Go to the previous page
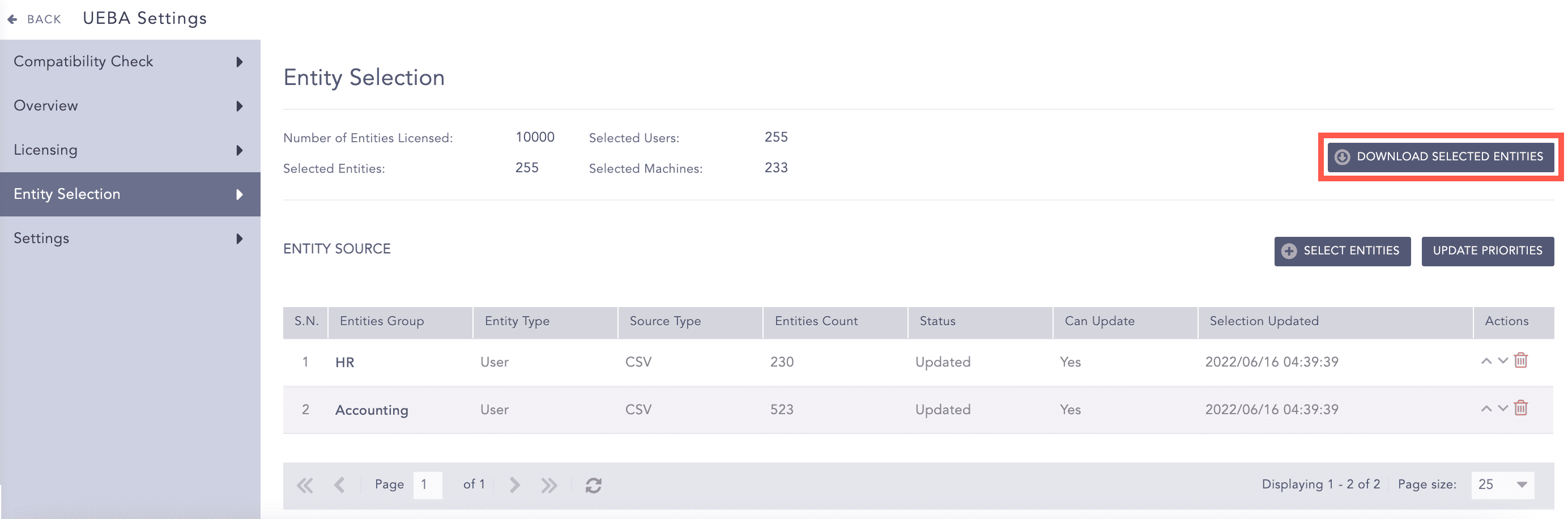Viewport: 1568px width, 519px height. click(x=340, y=484)
